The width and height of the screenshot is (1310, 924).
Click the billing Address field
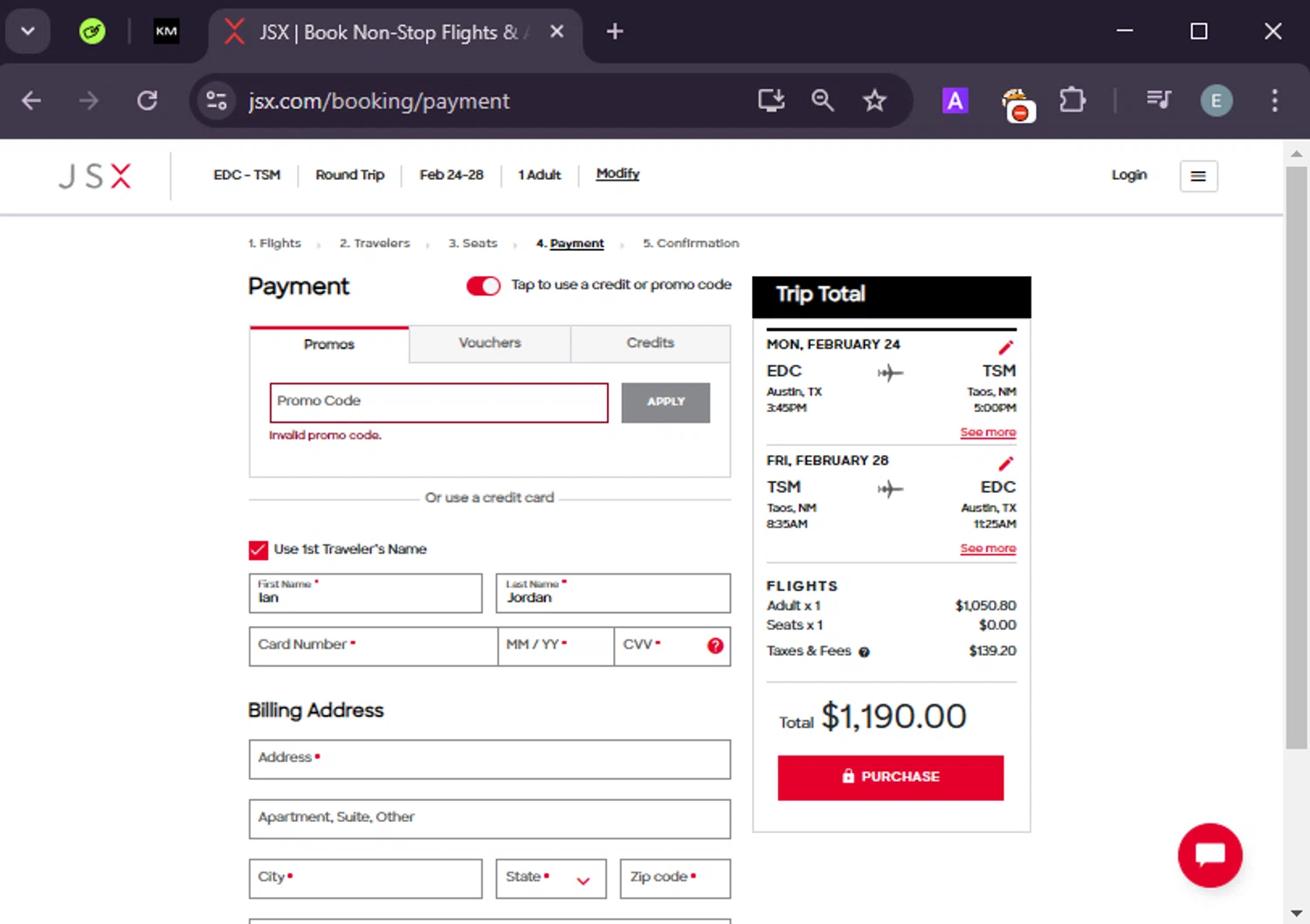click(x=490, y=759)
